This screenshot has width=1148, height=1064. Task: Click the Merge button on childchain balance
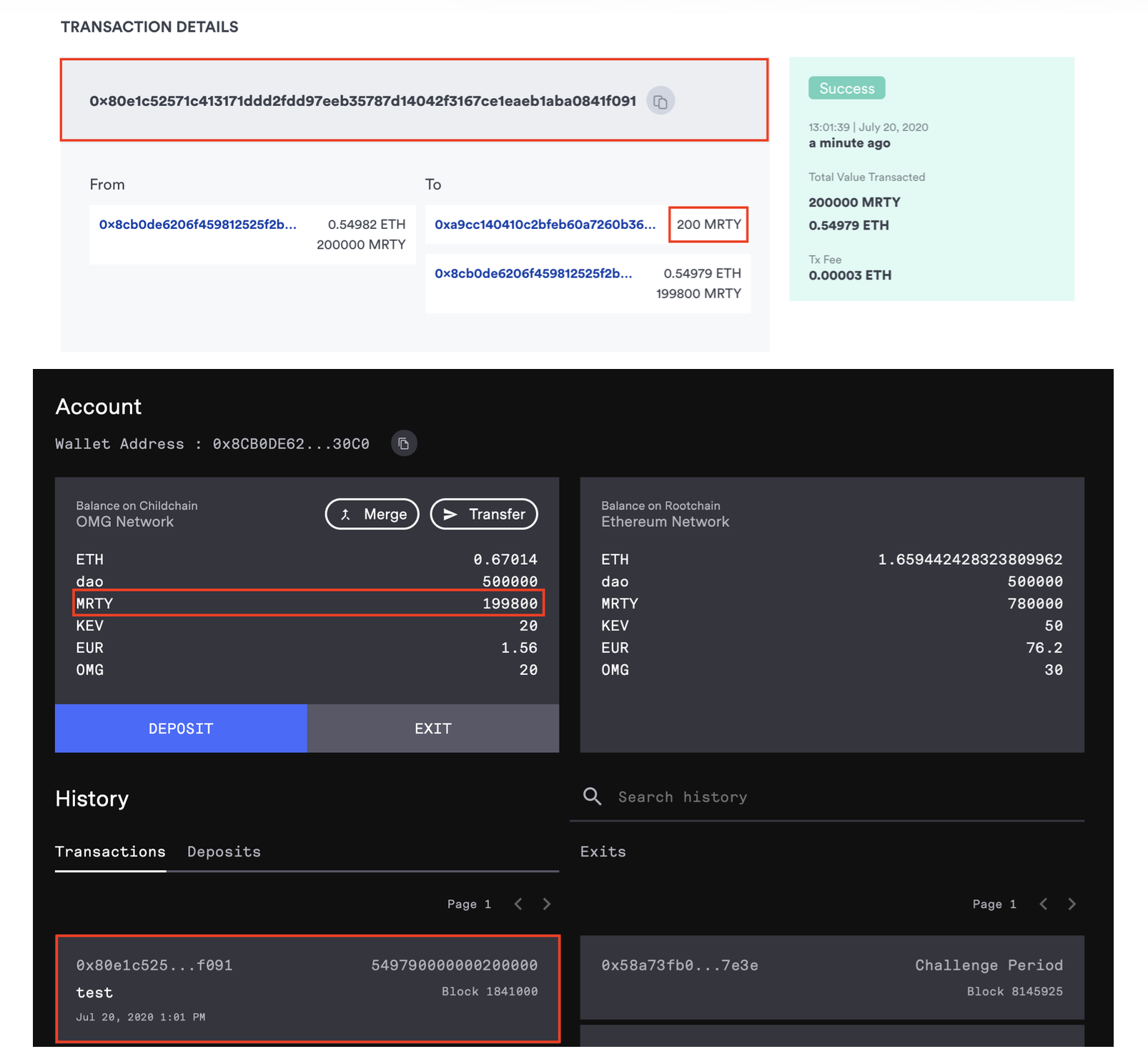click(x=372, y=514)
